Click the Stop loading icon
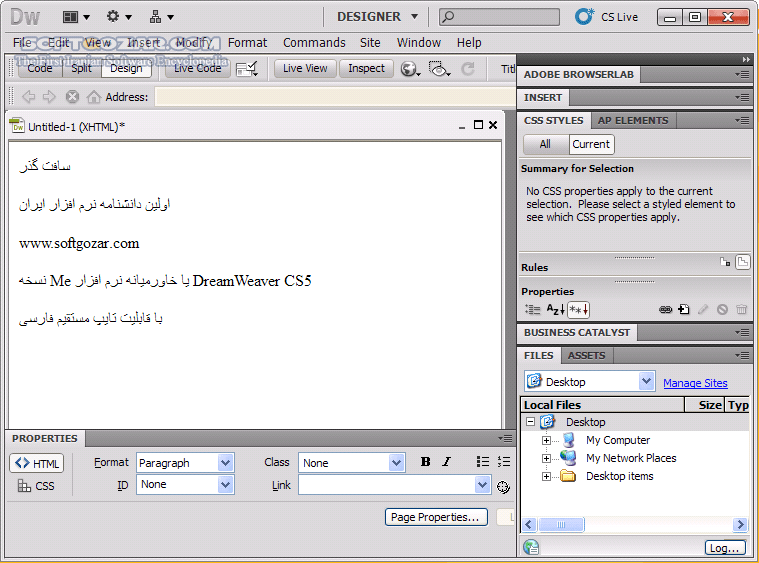Viewport: 759px width, 563px height. [72, 97]
